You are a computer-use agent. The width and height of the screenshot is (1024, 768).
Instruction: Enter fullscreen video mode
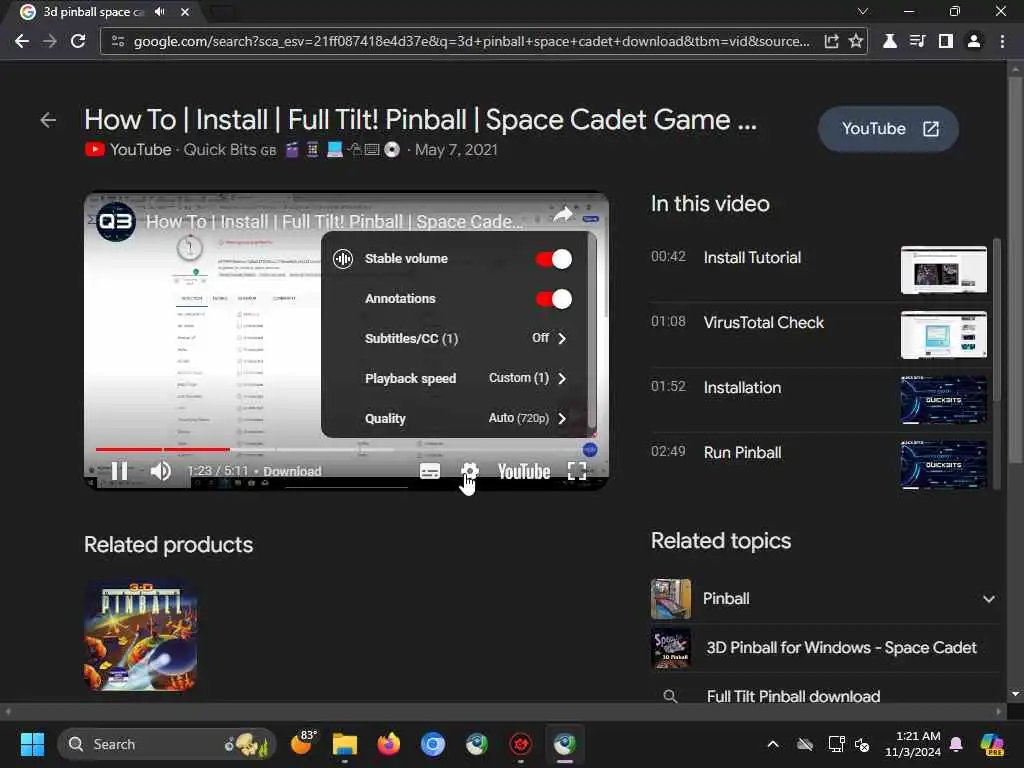pos(577,471)
